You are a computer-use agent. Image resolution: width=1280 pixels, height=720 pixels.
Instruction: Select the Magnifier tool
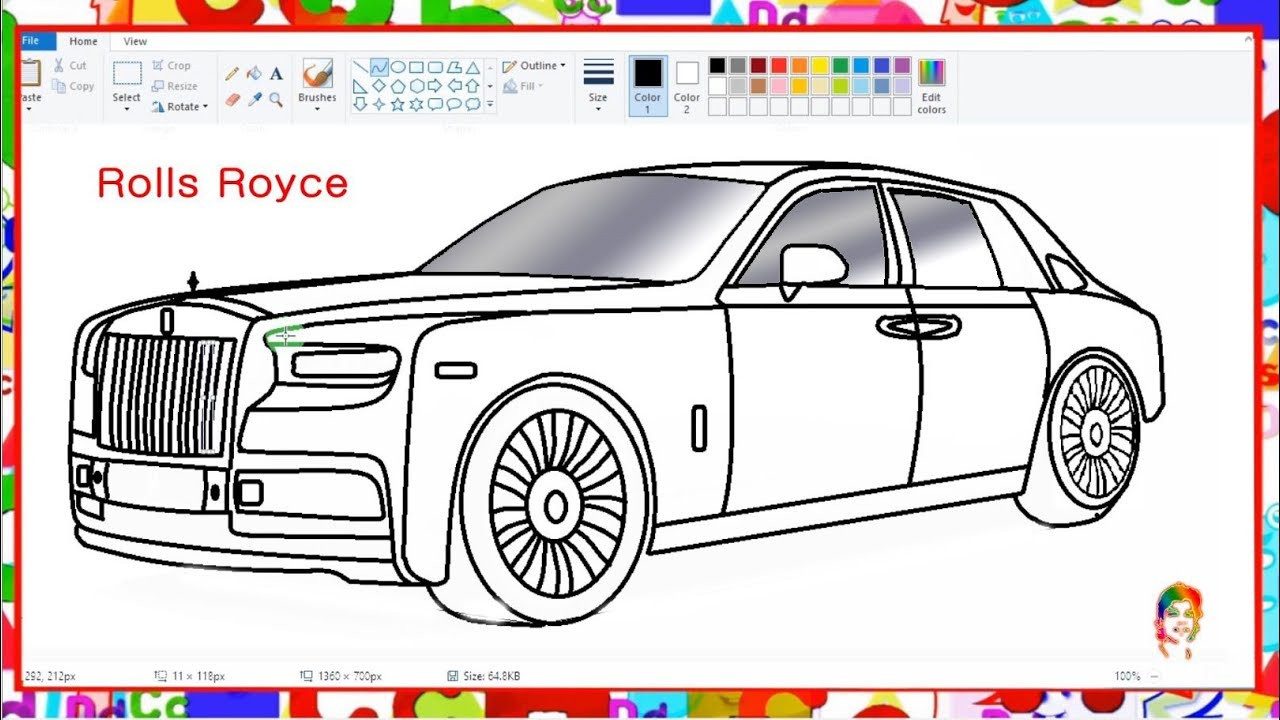pyautogui.click(x=276, y=100)
